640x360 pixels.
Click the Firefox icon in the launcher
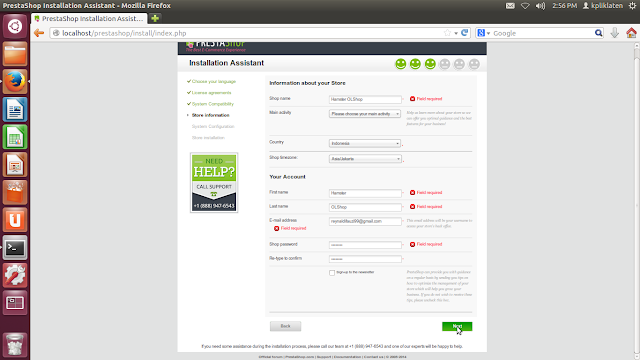coord(15,82)
